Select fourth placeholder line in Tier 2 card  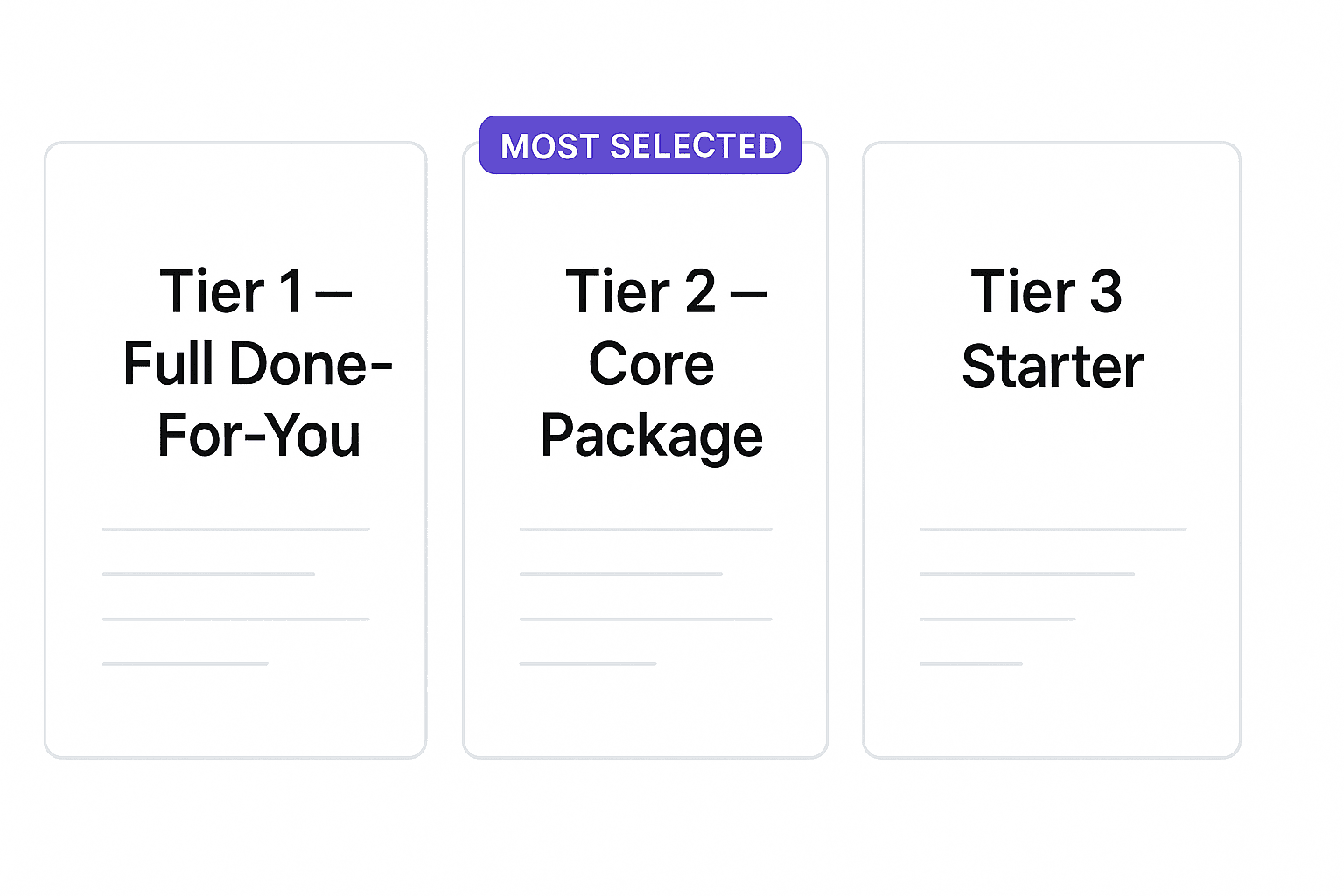(x=587, y=664)
